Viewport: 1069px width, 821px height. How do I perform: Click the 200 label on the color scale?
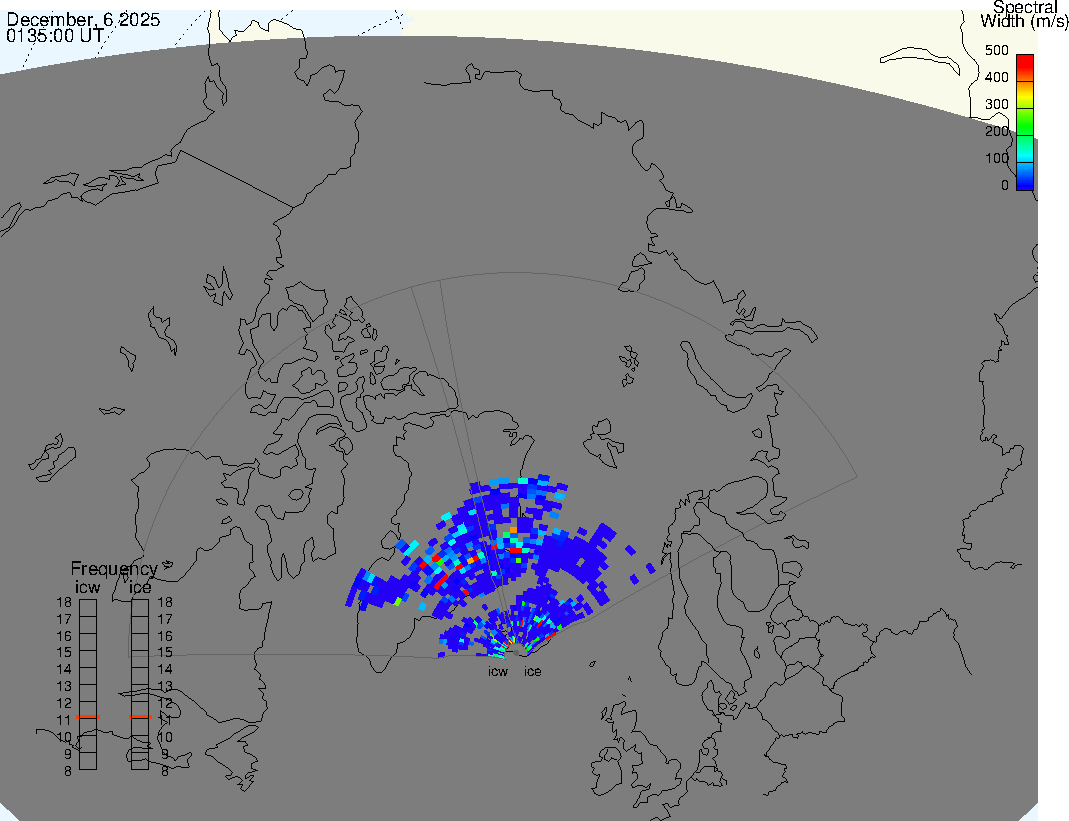click(x=997, y=131)
